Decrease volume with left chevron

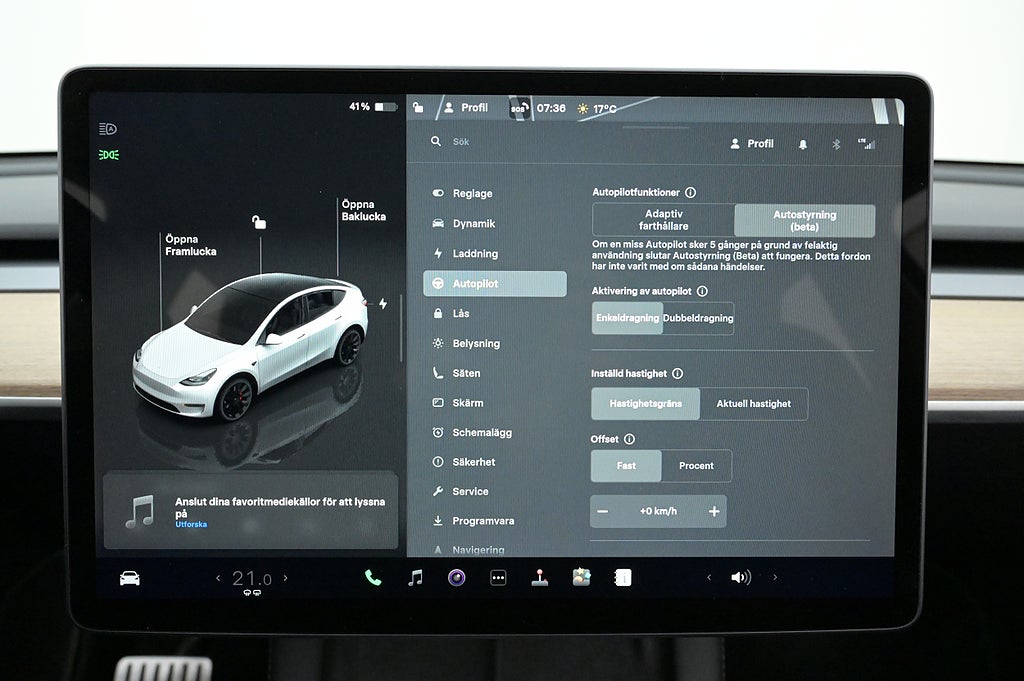(x=709, y=577)
